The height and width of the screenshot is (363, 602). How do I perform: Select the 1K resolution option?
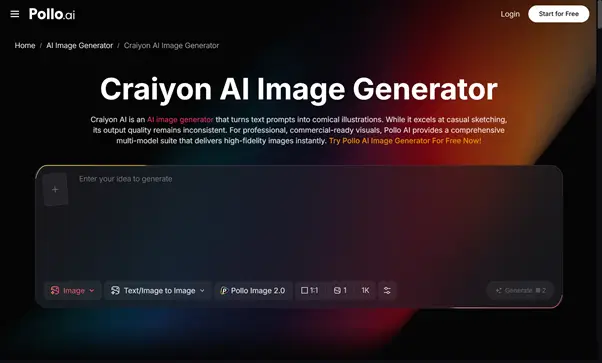click(x=365, y=290)
